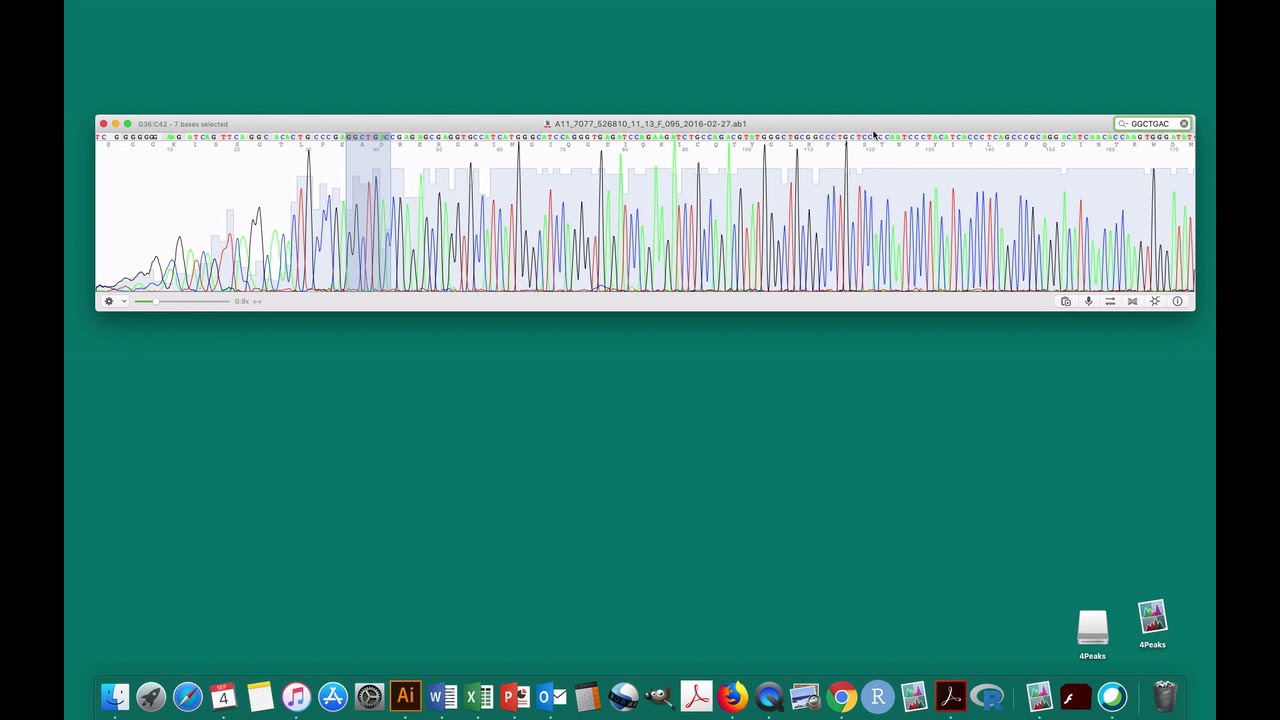This screenshot has height=720, width=1280.
Task: Adjust the horizontal zoom slider
Action: [x=182, y=301]
